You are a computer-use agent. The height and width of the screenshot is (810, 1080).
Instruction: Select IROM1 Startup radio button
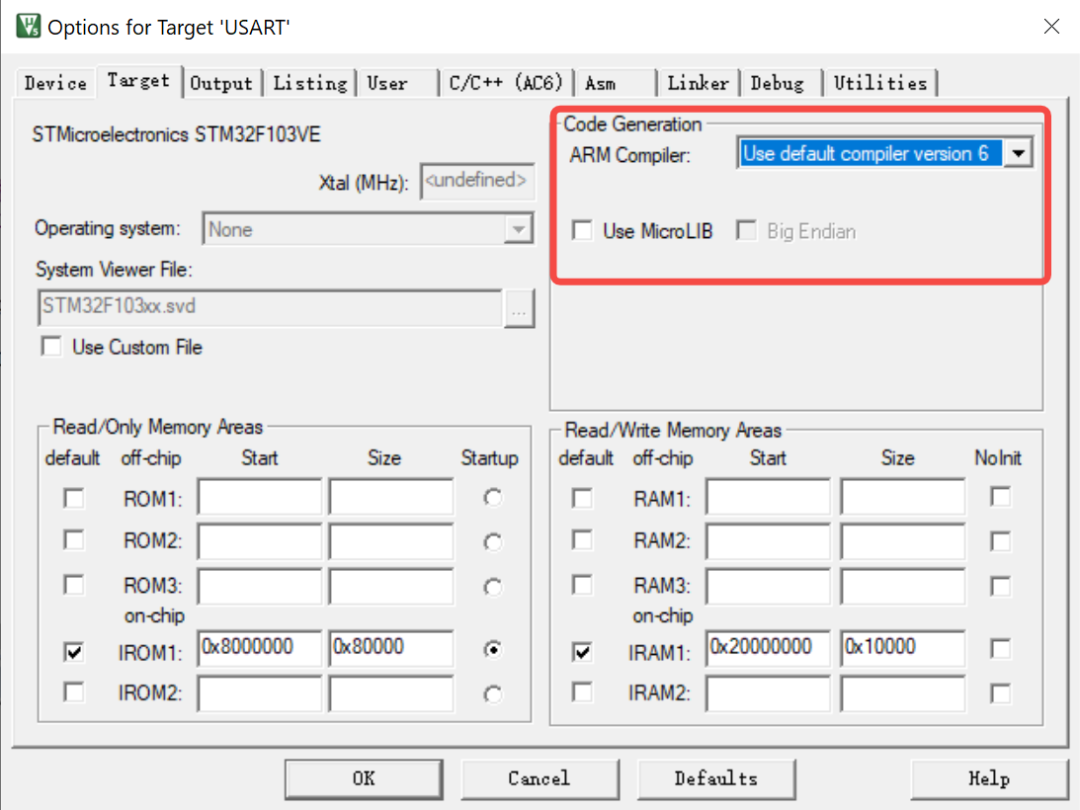(x=492, y=650)
